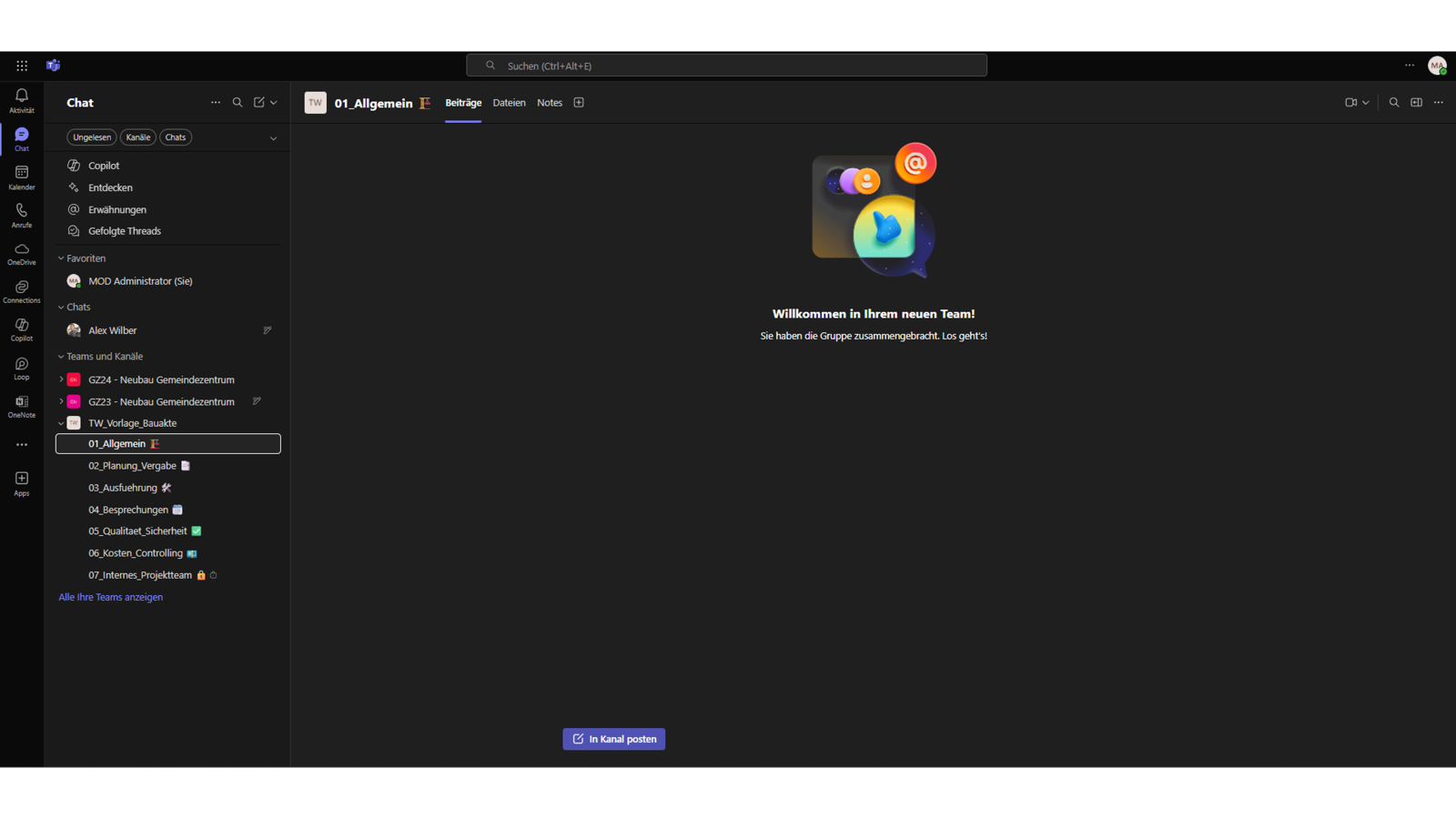
Task: Click the Apps store icon
Action: tap(22, 482)
